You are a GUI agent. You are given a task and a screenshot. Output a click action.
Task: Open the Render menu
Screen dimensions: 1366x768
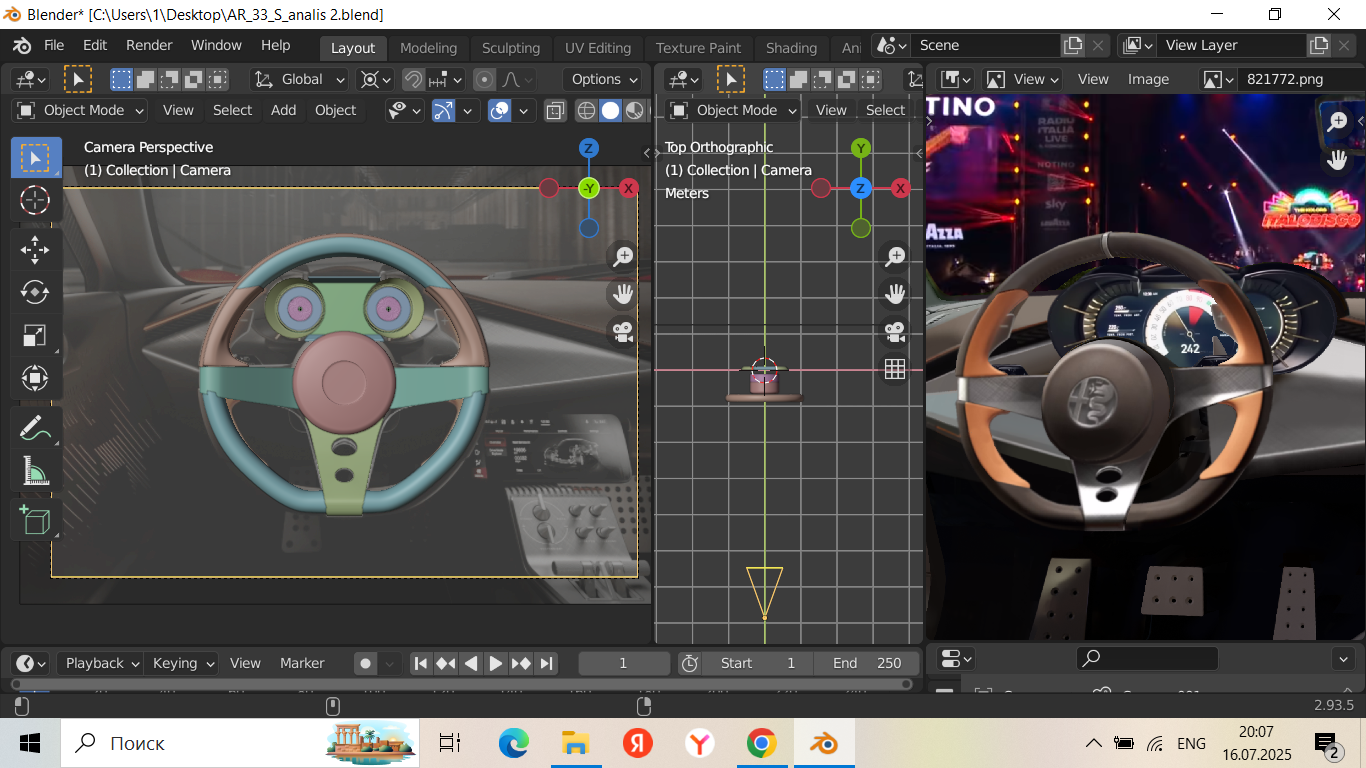coord(149,46)
